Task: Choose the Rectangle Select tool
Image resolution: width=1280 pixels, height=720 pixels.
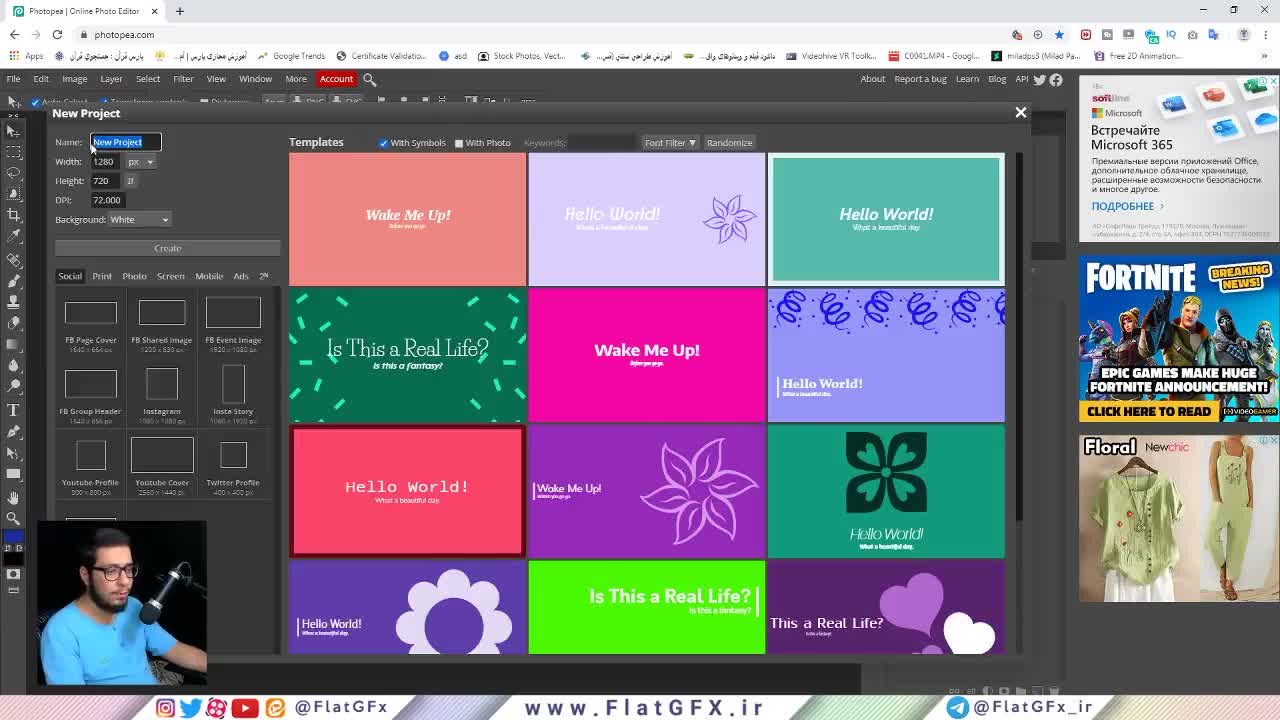Action: pos(13,151)
